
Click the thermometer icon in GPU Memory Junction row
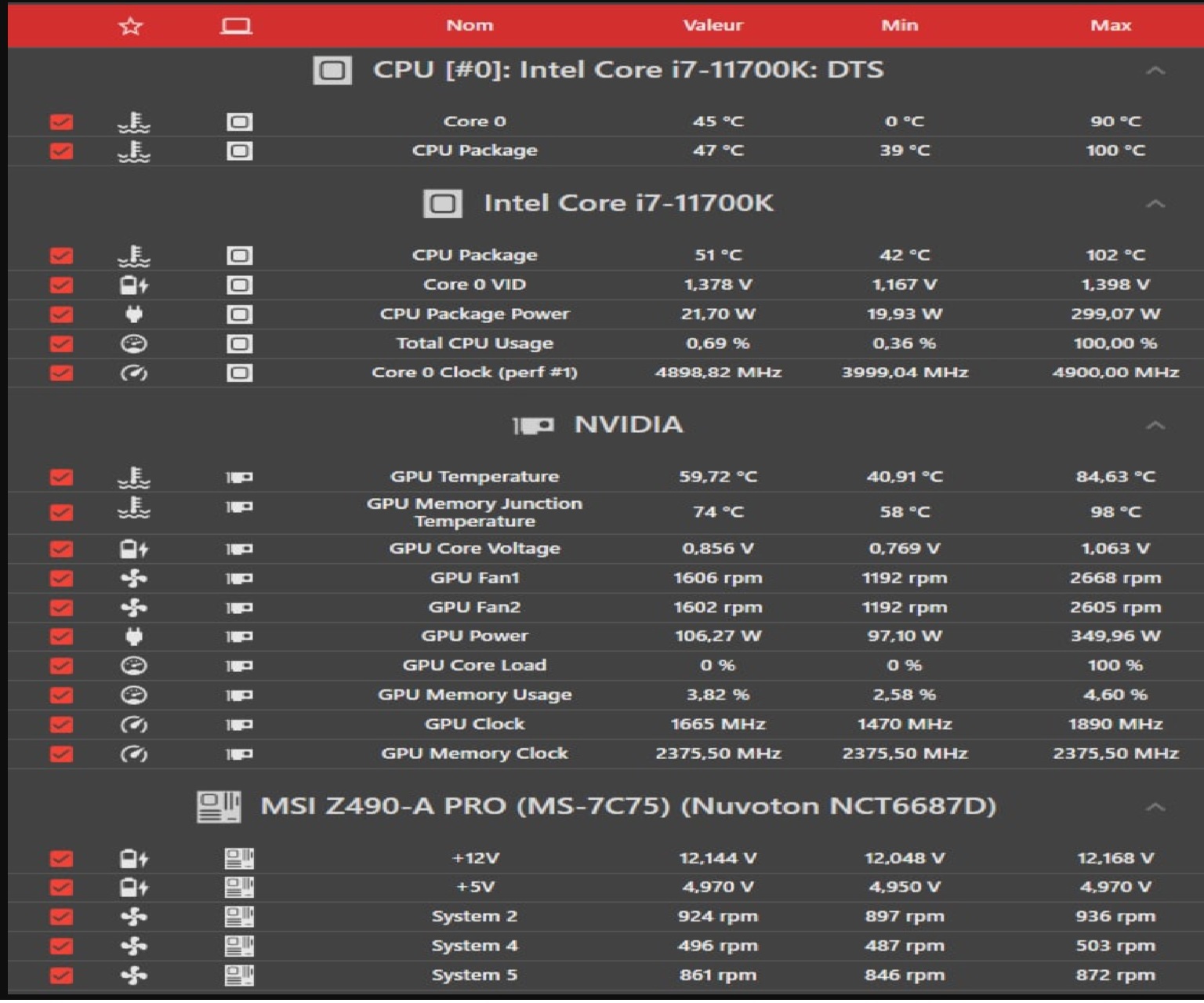(134, 507)
